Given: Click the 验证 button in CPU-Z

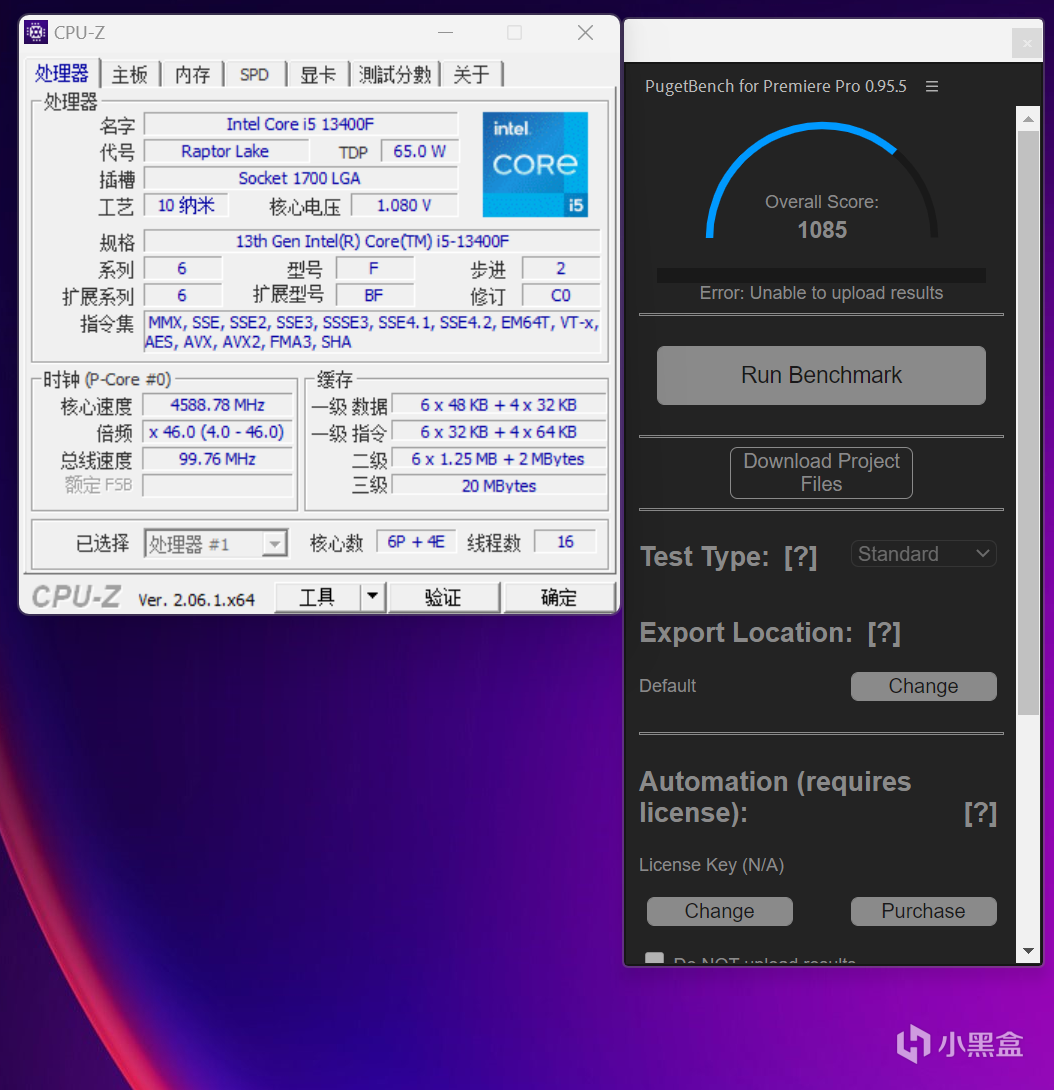Looking at the screenshot, I should click(444, 597).
